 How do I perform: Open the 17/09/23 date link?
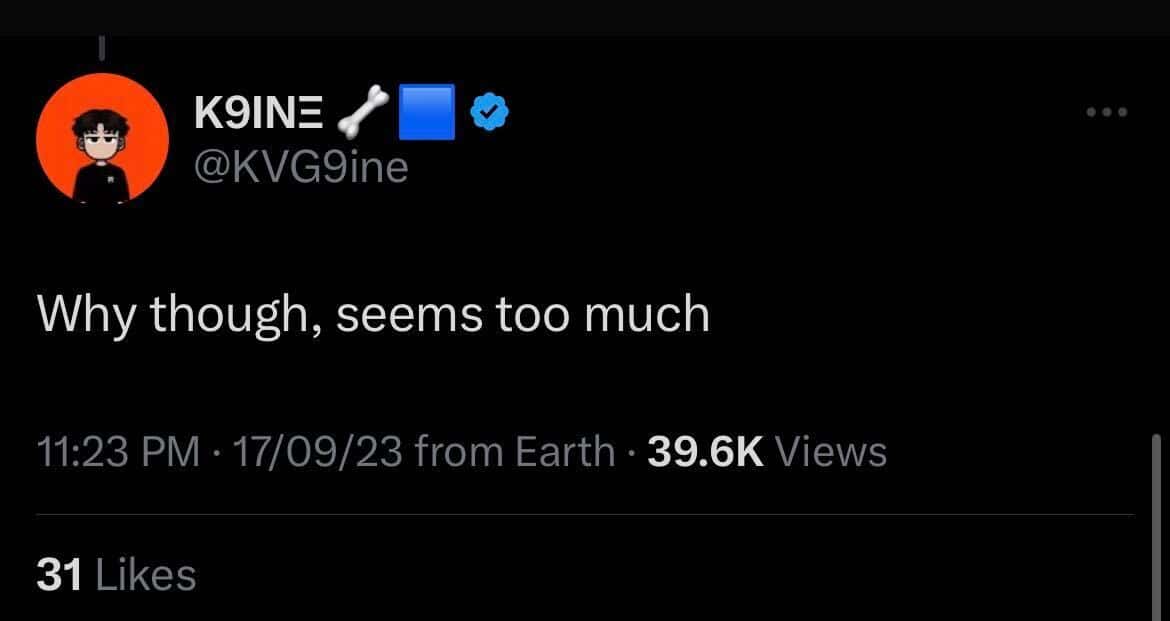click(318, 451)
